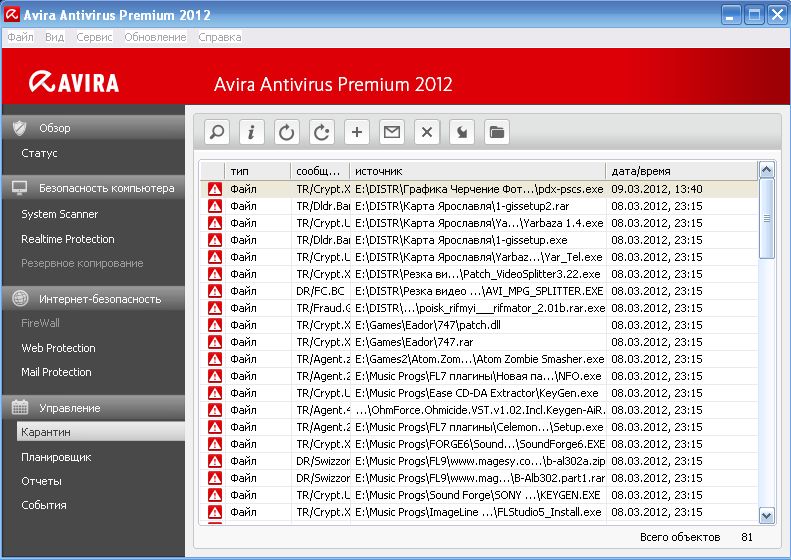Select the row with 1-gissetup.exe

coord(479,240)
